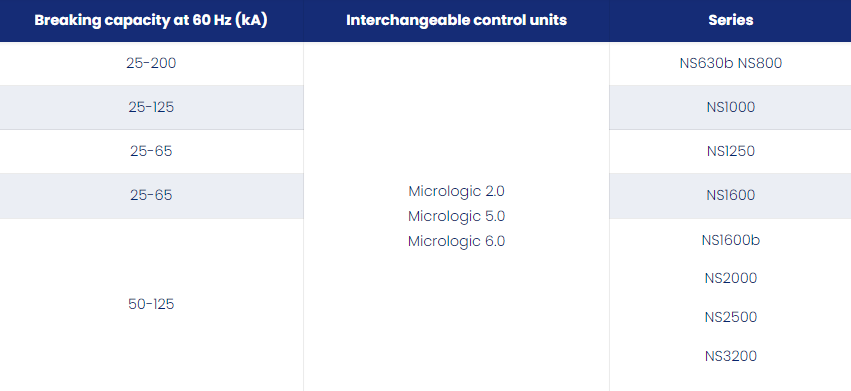
Task: Click the Breaking capacity at 60 Hz header
Action: coord(151,21)
